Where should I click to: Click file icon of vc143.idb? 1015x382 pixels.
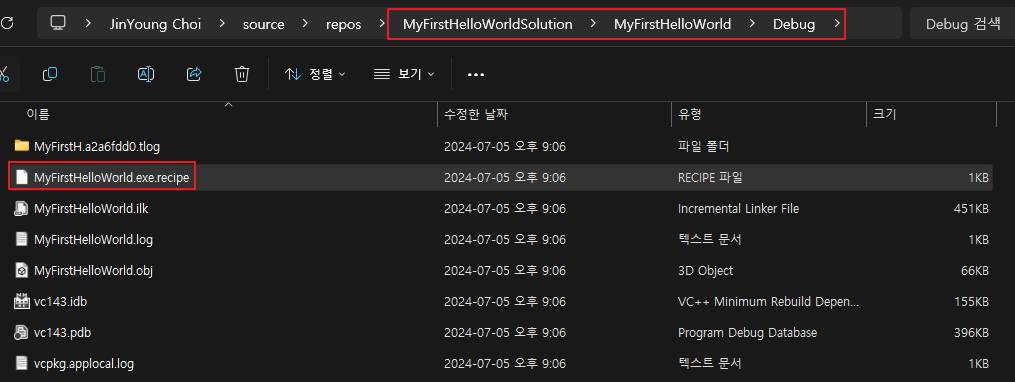[22, 301]
